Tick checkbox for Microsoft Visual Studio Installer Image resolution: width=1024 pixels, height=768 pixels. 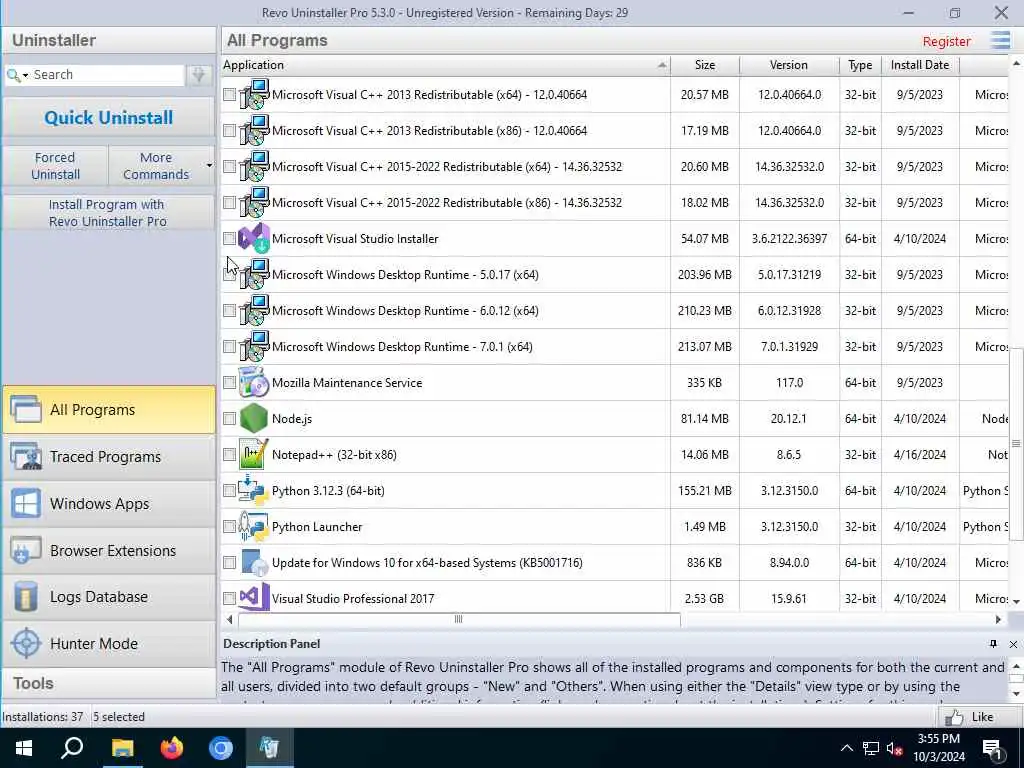[x=229, y=238]
